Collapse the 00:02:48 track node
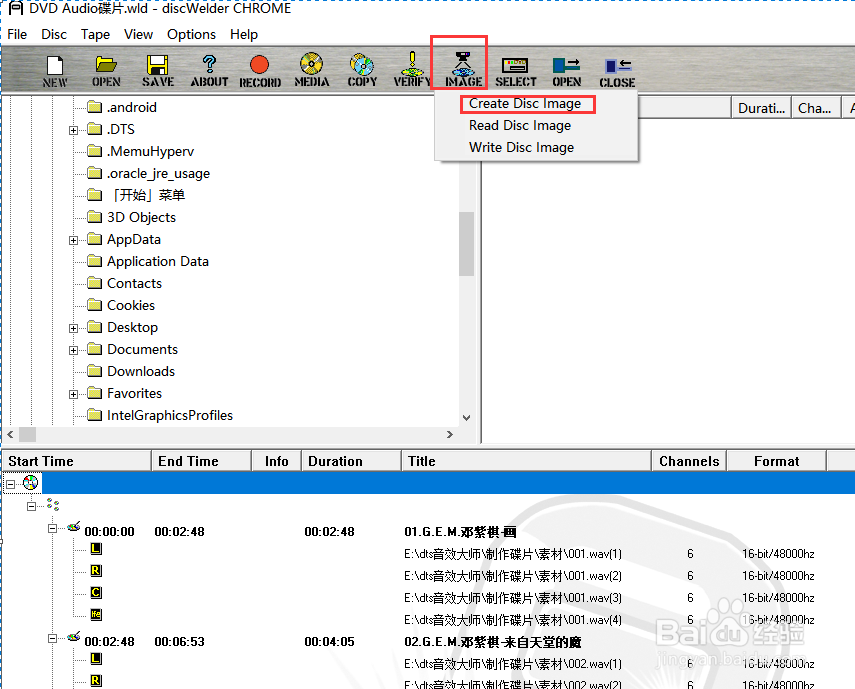This screenshot has width=855, height=689. [52, 638]
